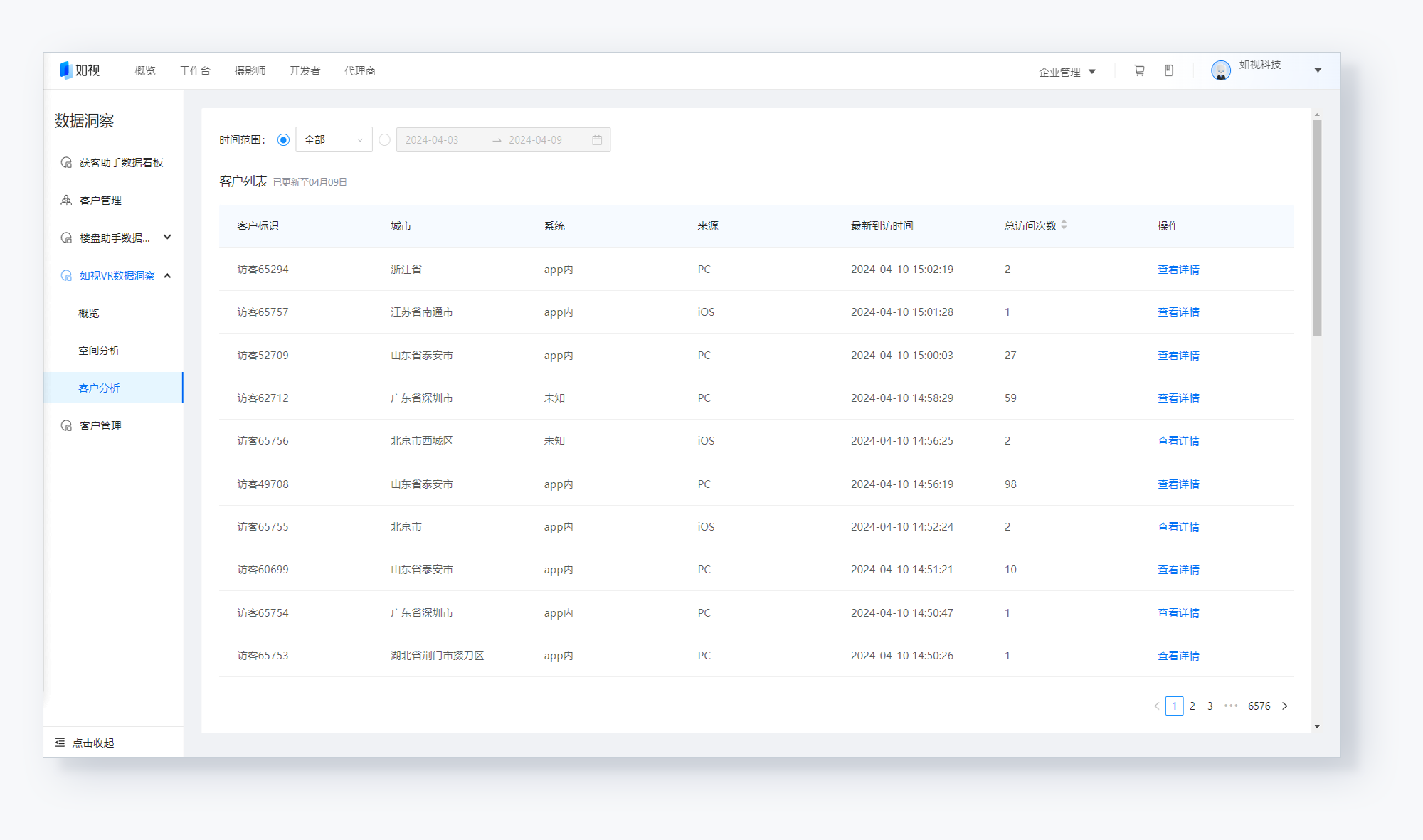This screenshot has height=840, width=1423.
Task: Expand the 如视科技 account dropdown arrow
Action: (1318, 70)
